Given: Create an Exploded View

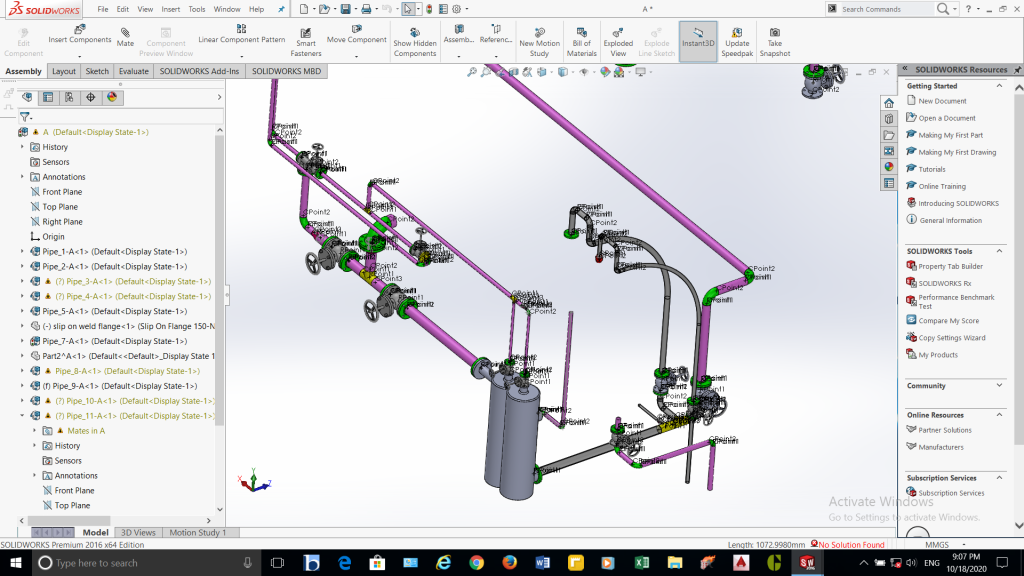Looking at the screenshot, I should point(618,32).
